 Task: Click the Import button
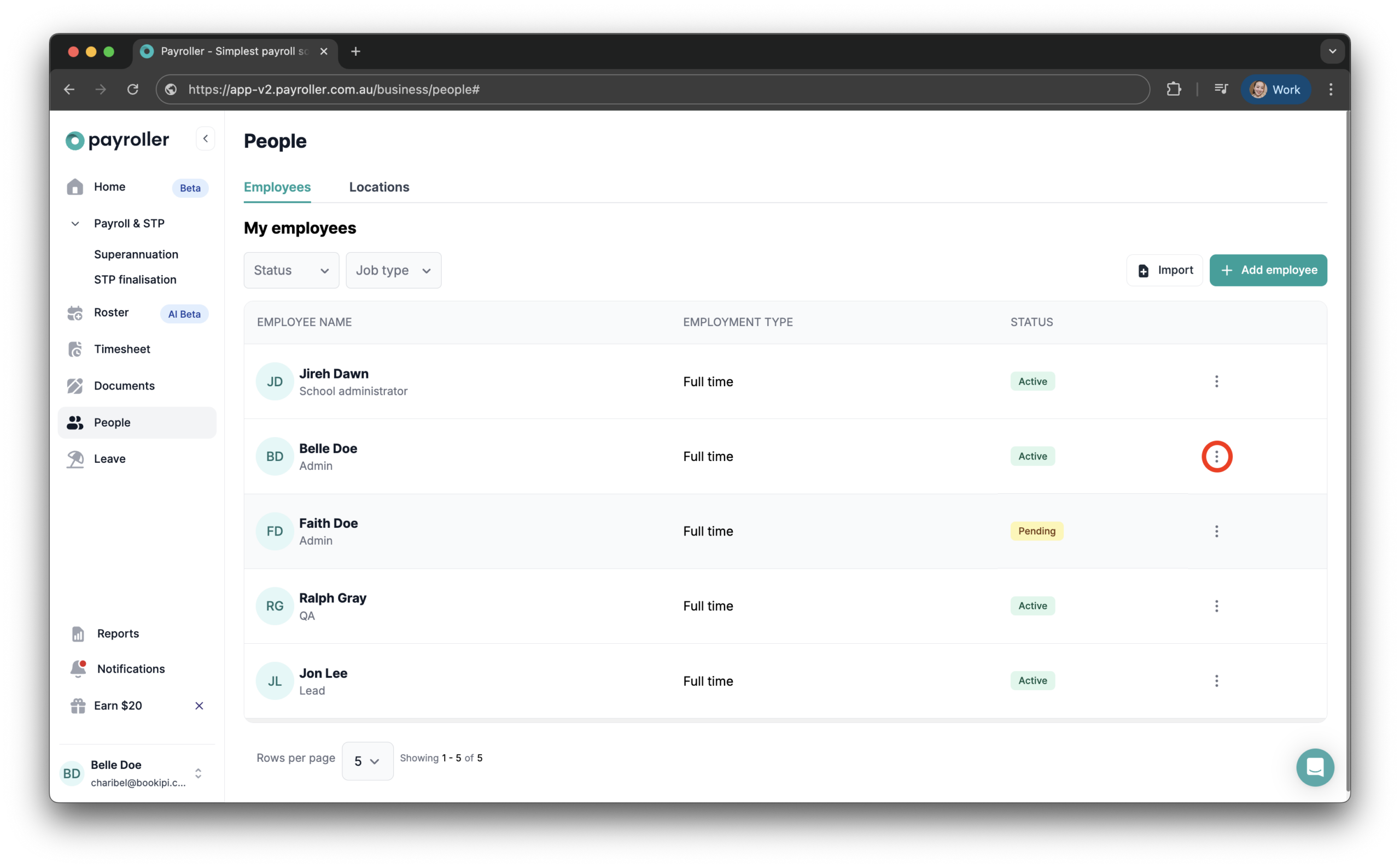(1165, 270)
